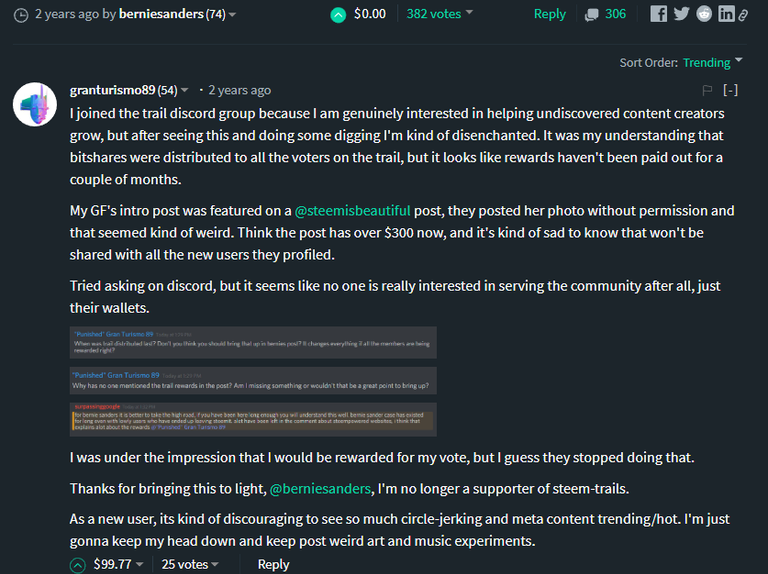Open Sort Order Trending dropdown

pos(713,62)
